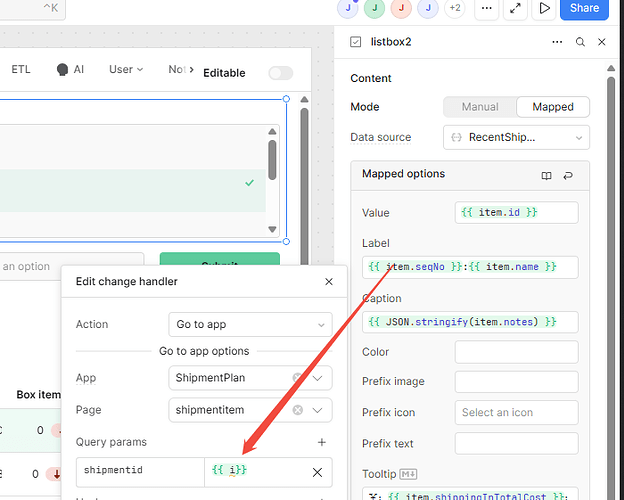Edit the Caption JSON.stringify field
Screen dimensions: 624x500
[x=470, y=322]
